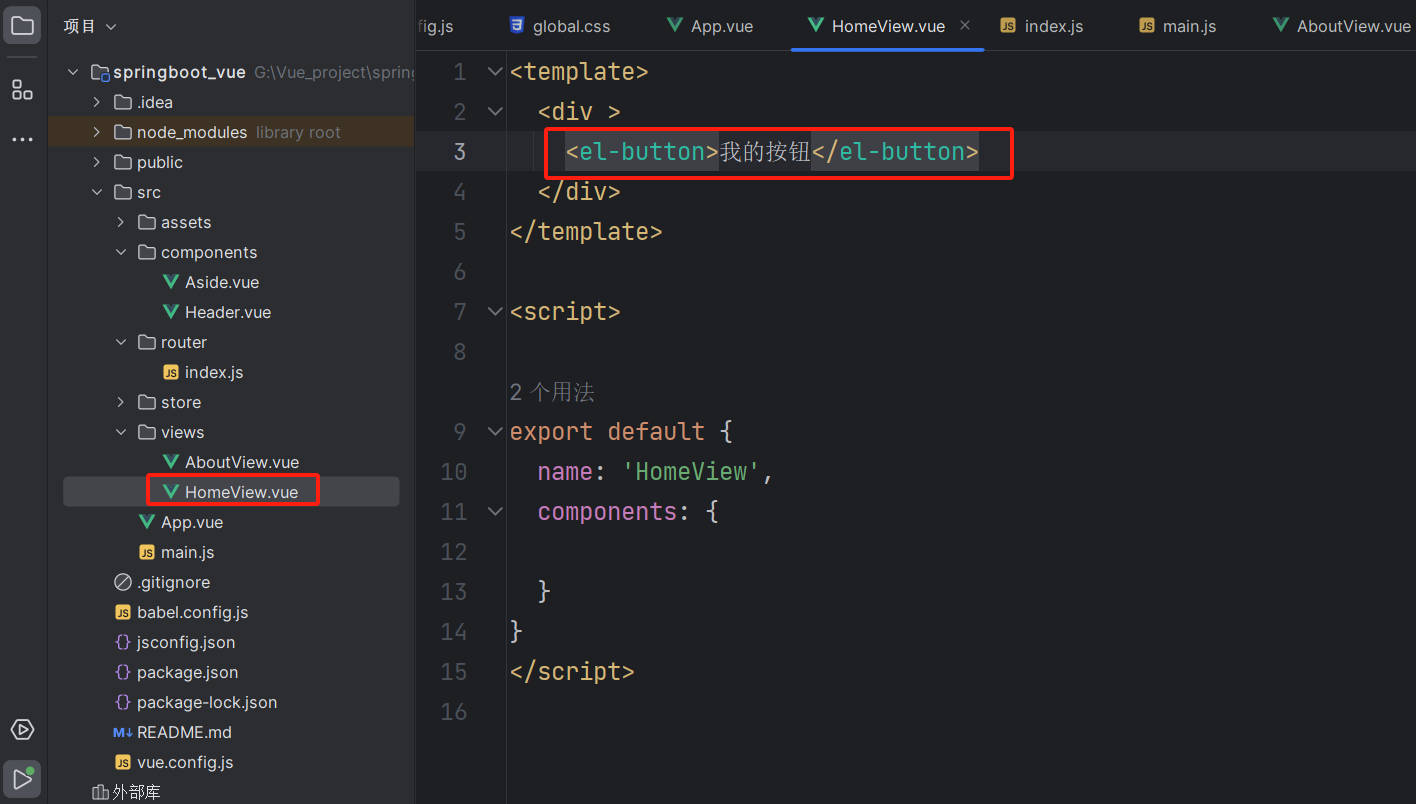
Task: Collapse the components folder
Action: click(x=120, y=252)
